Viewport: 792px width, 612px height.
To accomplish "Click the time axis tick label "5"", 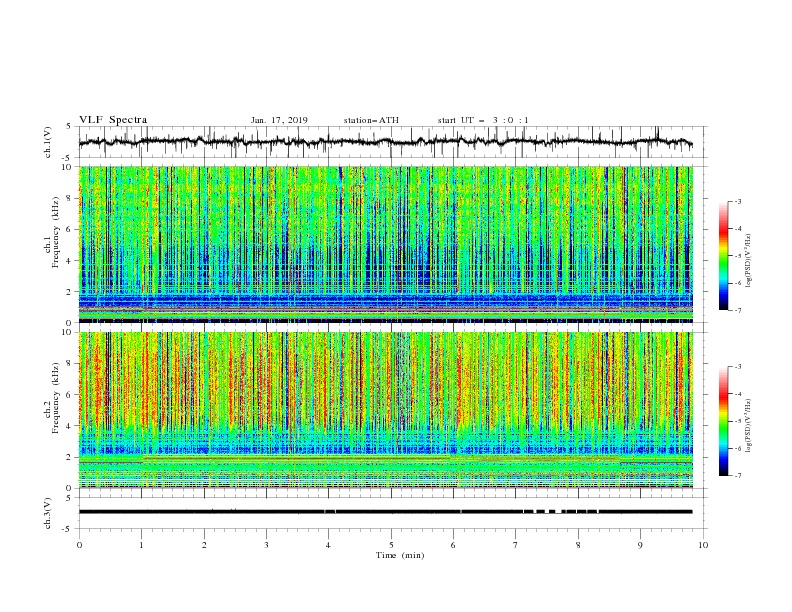I will tap(390, 545).
